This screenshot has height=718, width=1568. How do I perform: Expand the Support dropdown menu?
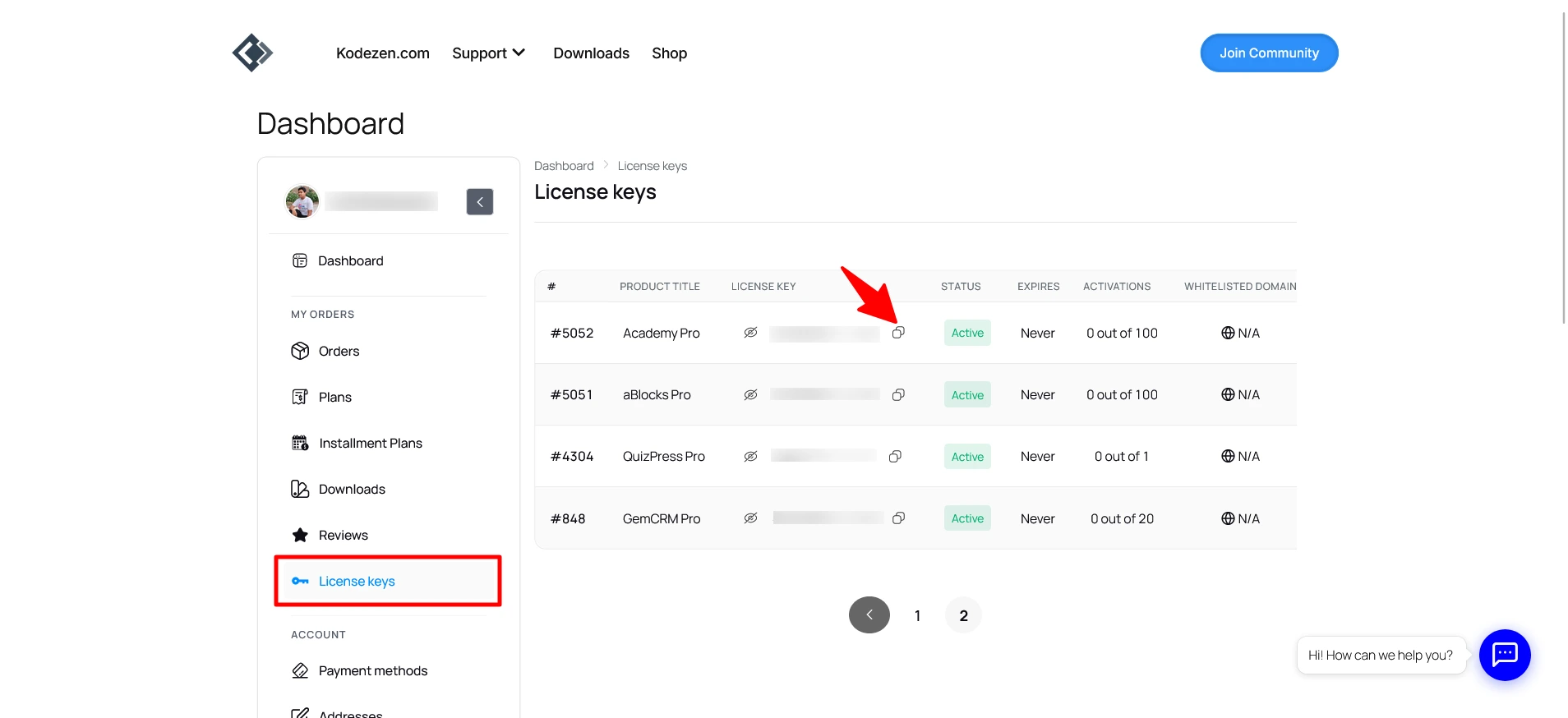pyautogui.click(x=489, y=53)
